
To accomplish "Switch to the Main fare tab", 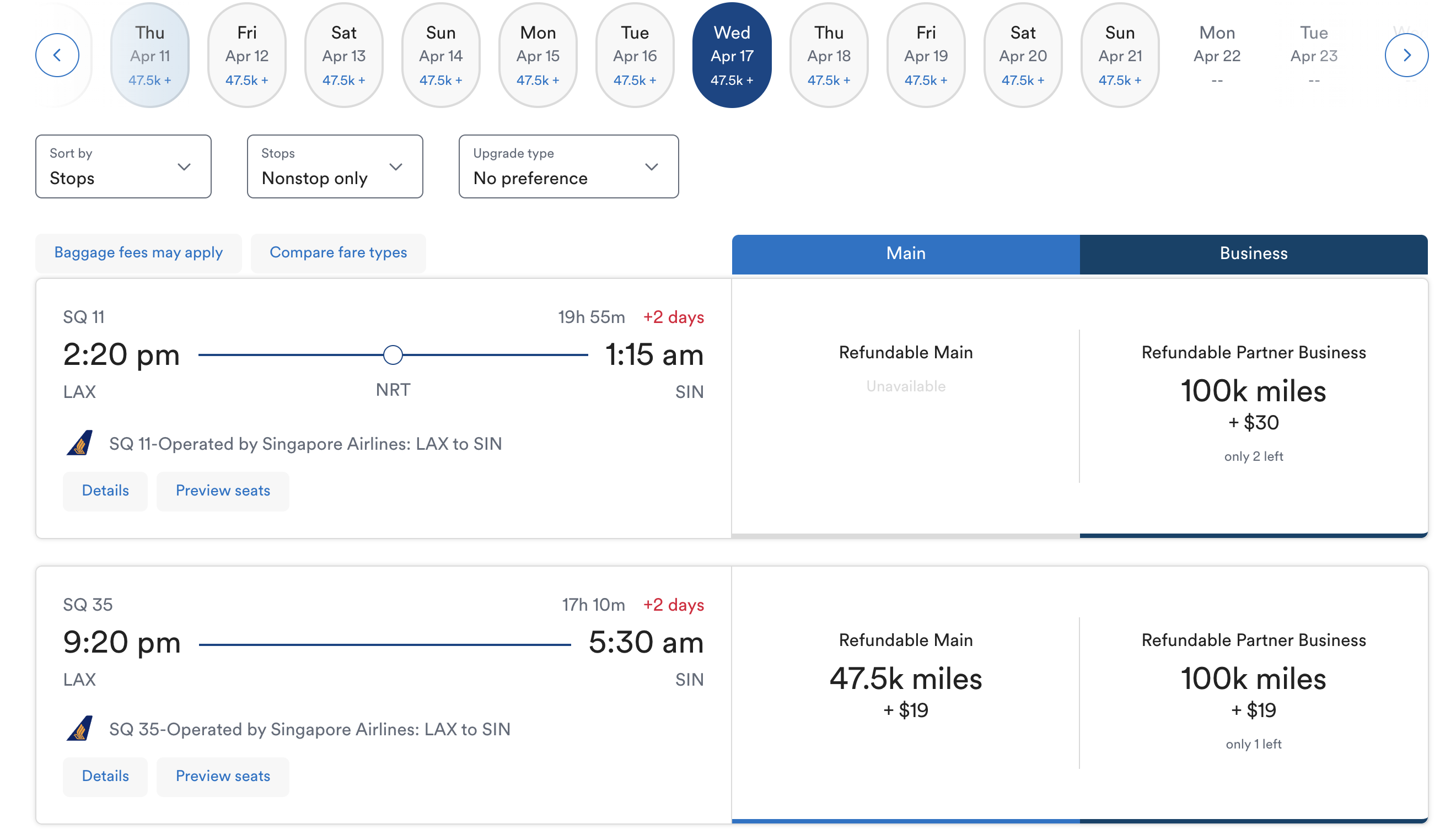I will (906, 254).
